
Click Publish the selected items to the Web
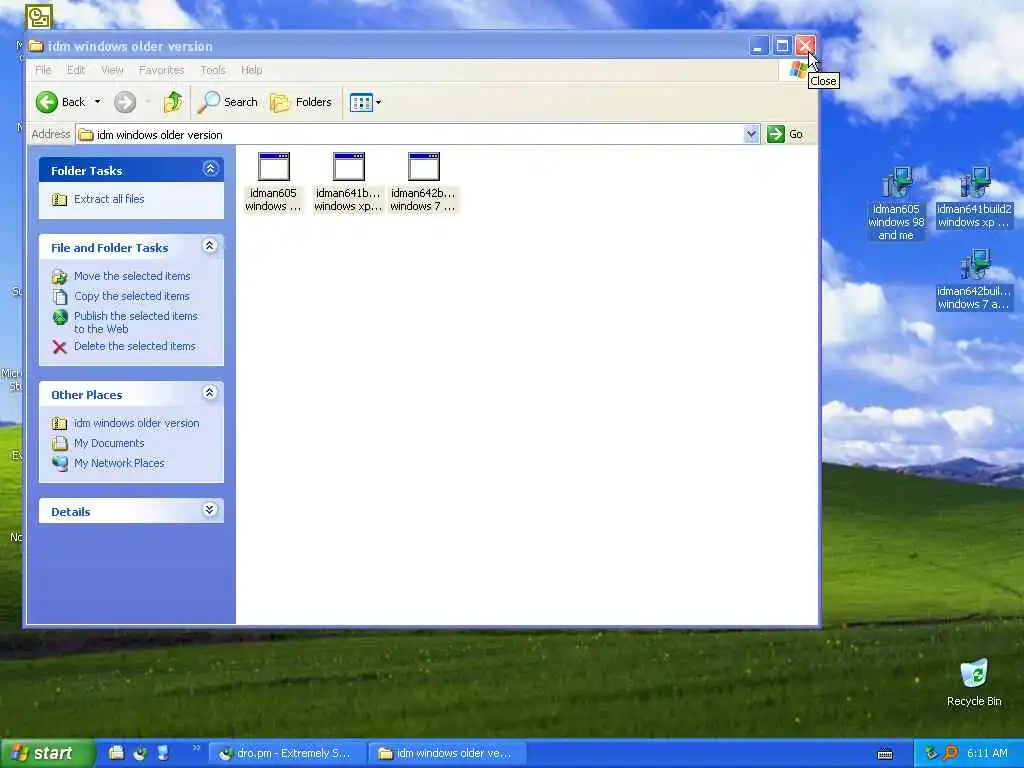click(x=136, y=323)
